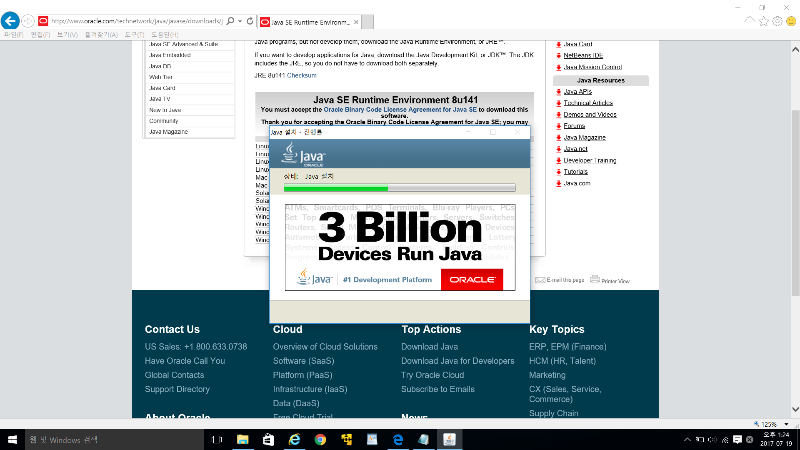Open Windows Store taskbar icon
The image size is (800, 450).
tap(268, 439)
